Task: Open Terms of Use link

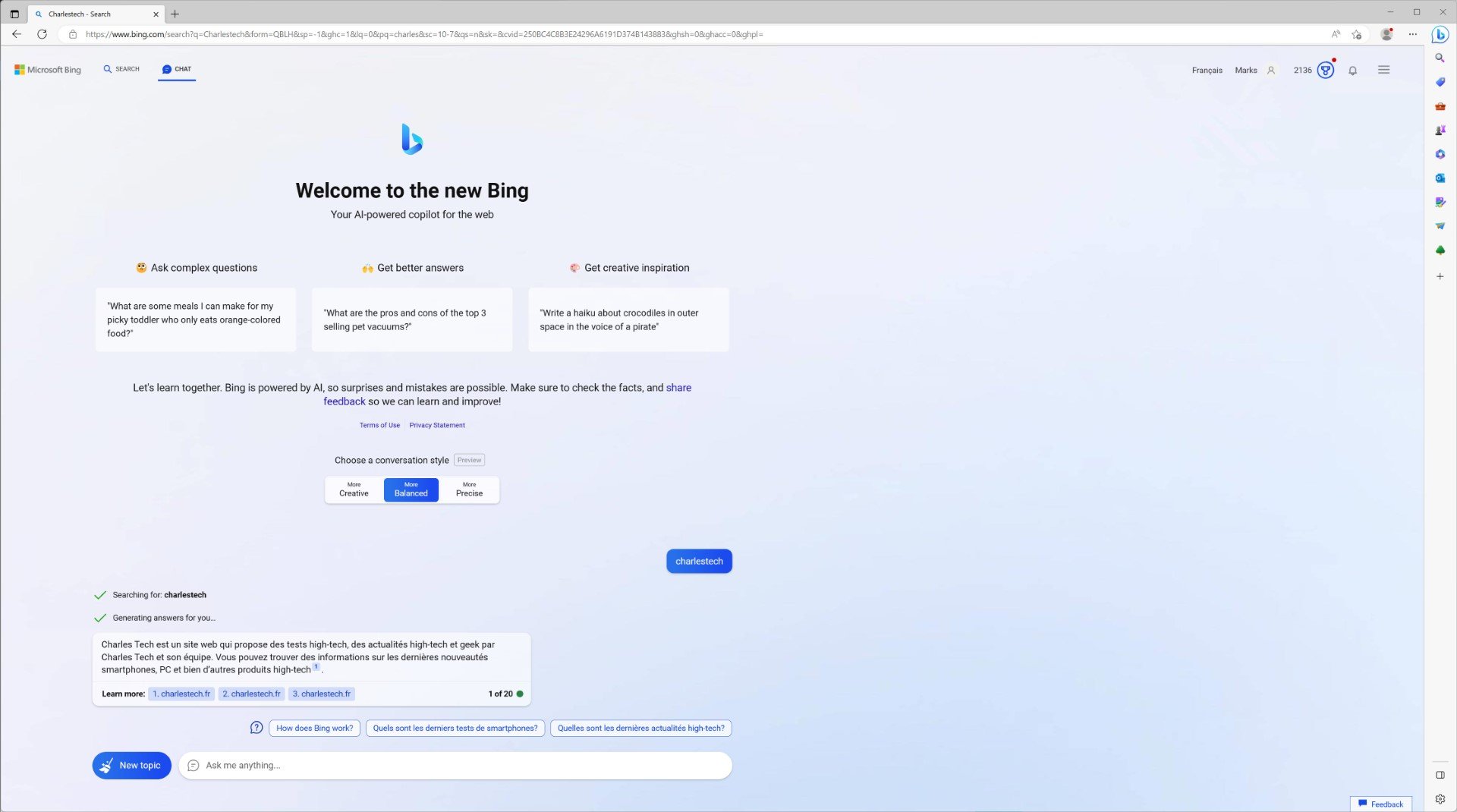Action: tap(379, 425)
